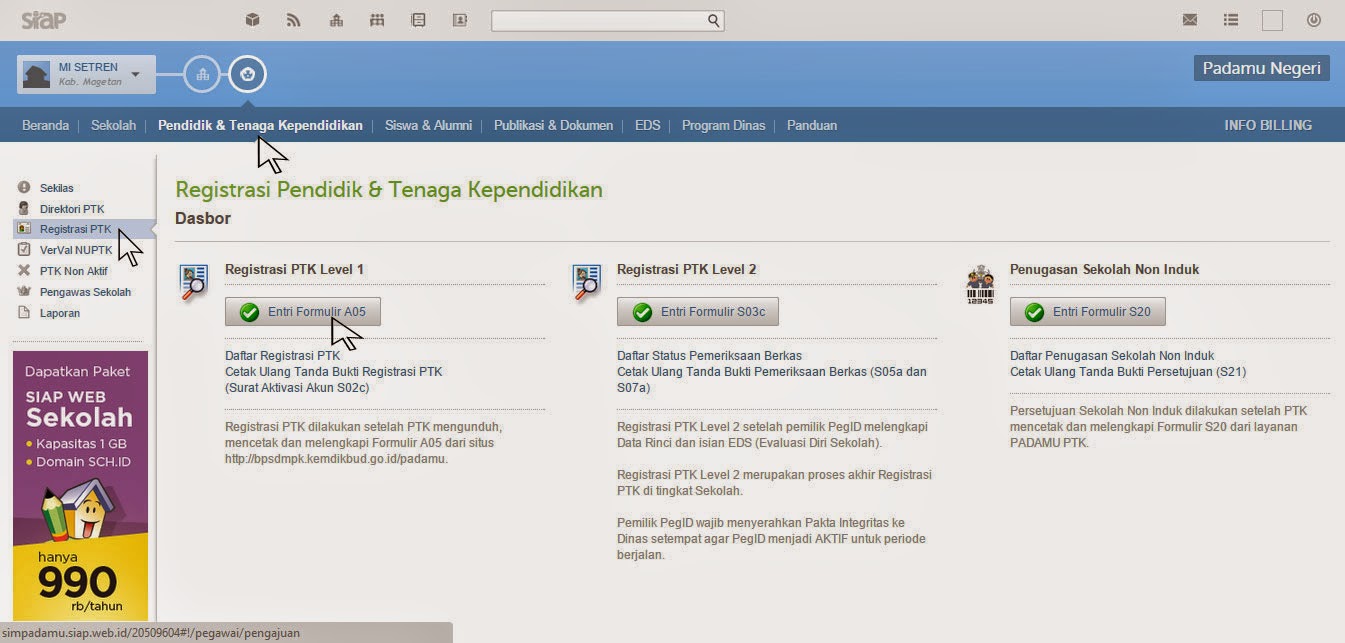Click the compass icon in the blue header
Image resolution: width=1345 pixels, height=643 pixels.
247,73
